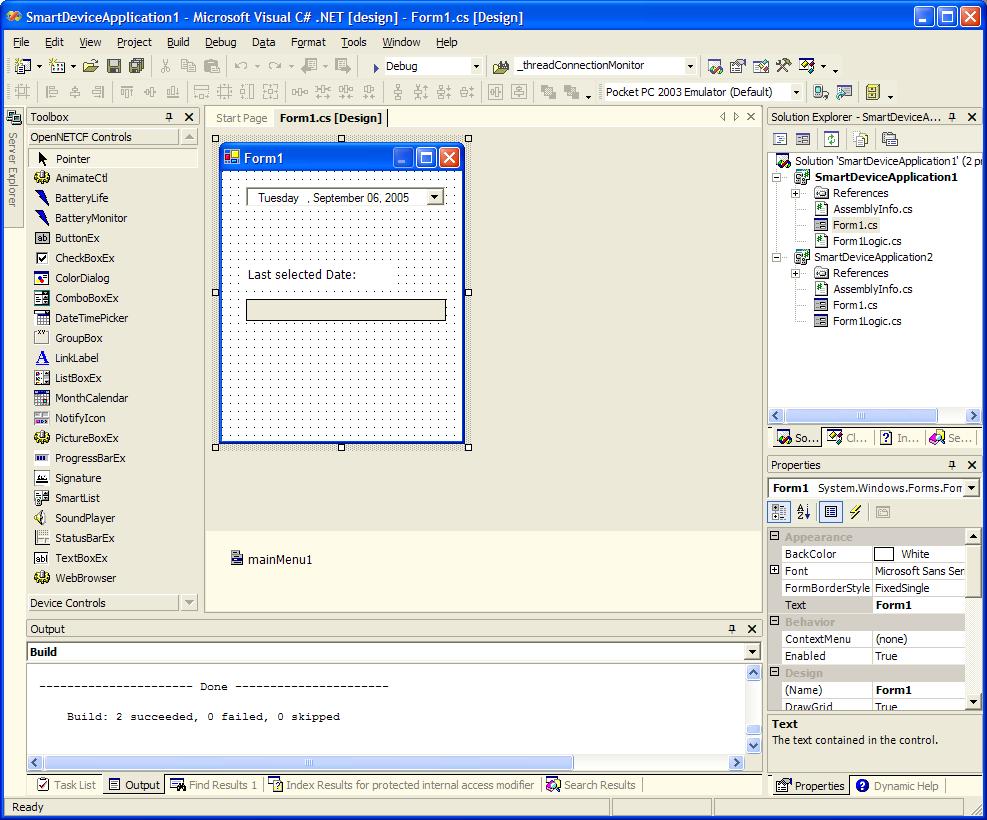Viewport: 987px width, 820px height.
Task: Select BatteryMonitor in the Toolbox
Action: pos(91,218)
